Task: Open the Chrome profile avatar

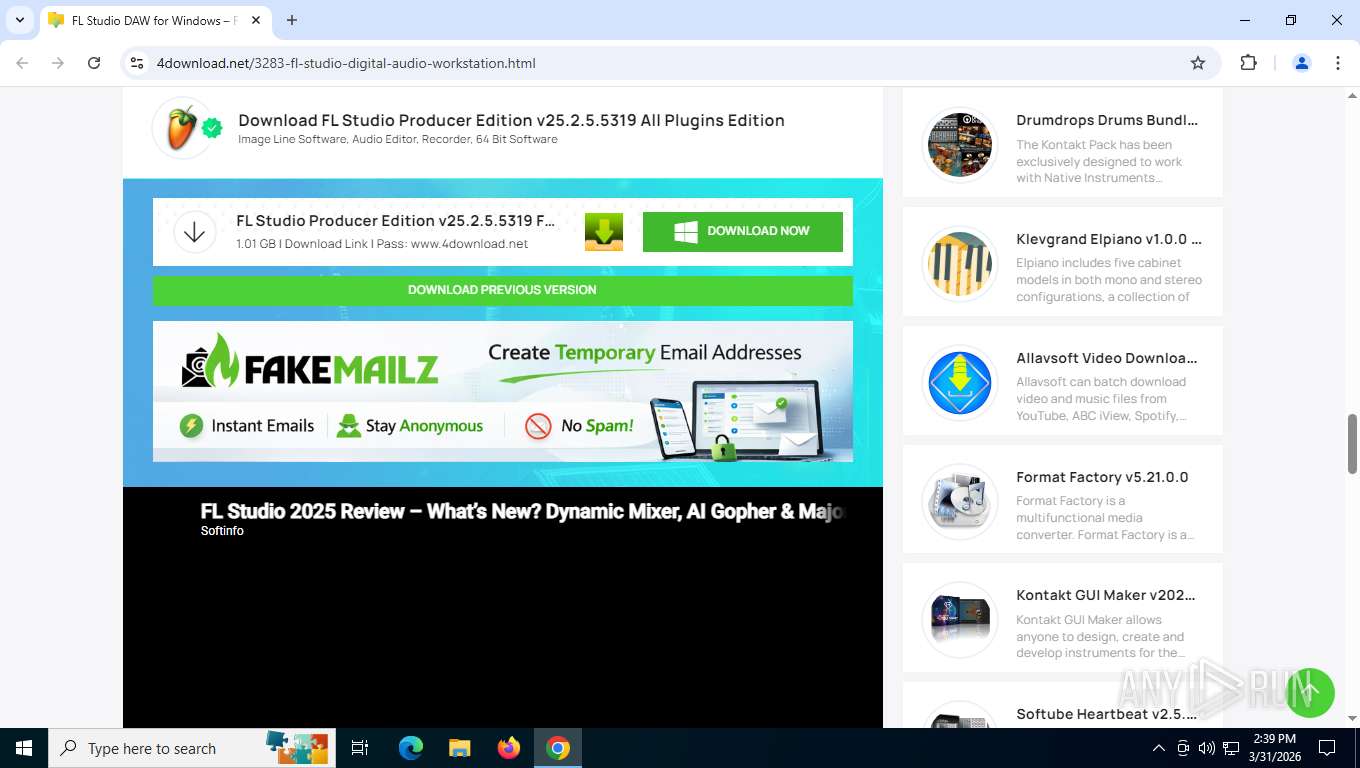Action: 1302,63
